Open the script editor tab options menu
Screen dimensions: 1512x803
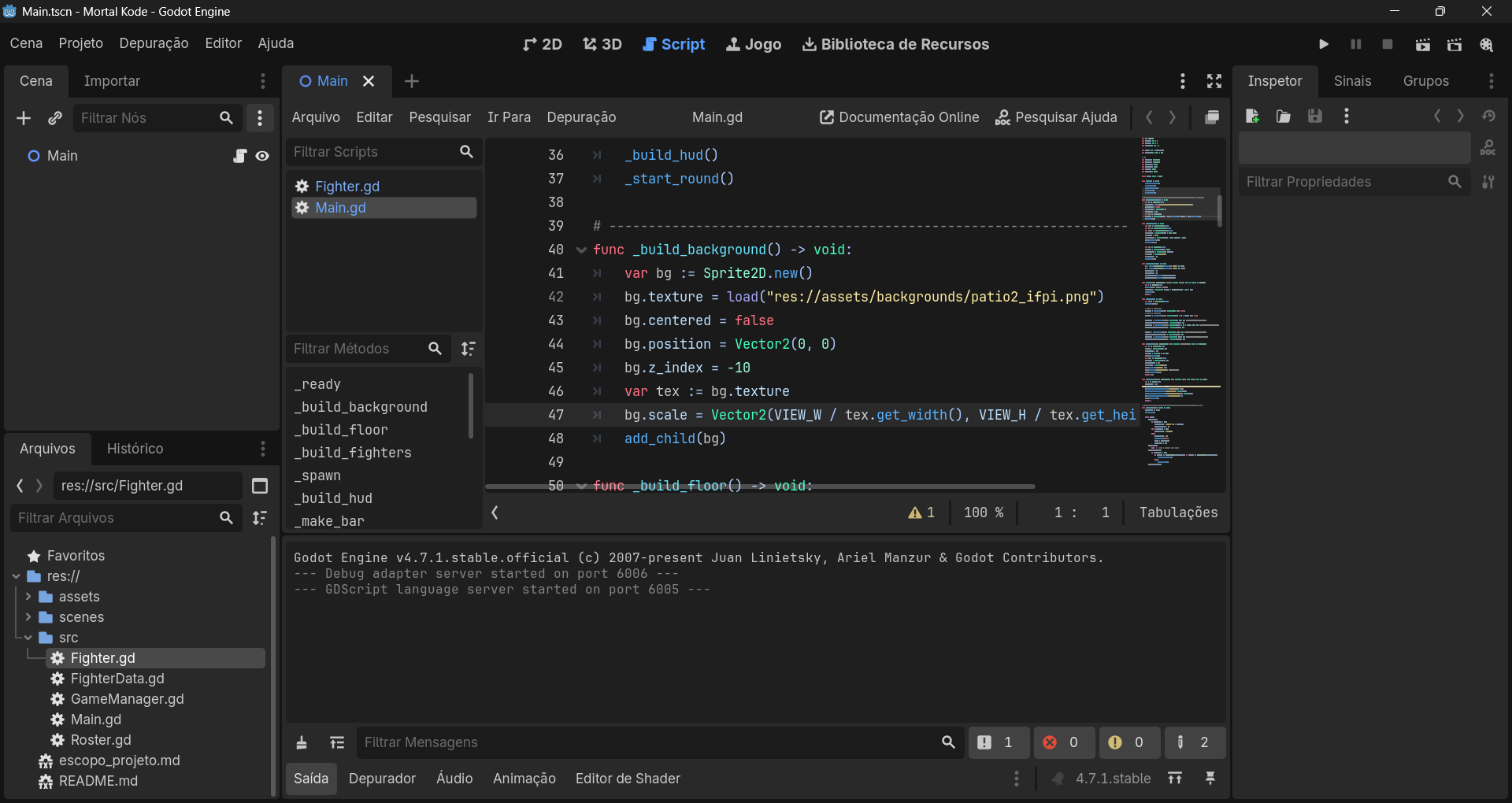click(x=1182, y=81)
